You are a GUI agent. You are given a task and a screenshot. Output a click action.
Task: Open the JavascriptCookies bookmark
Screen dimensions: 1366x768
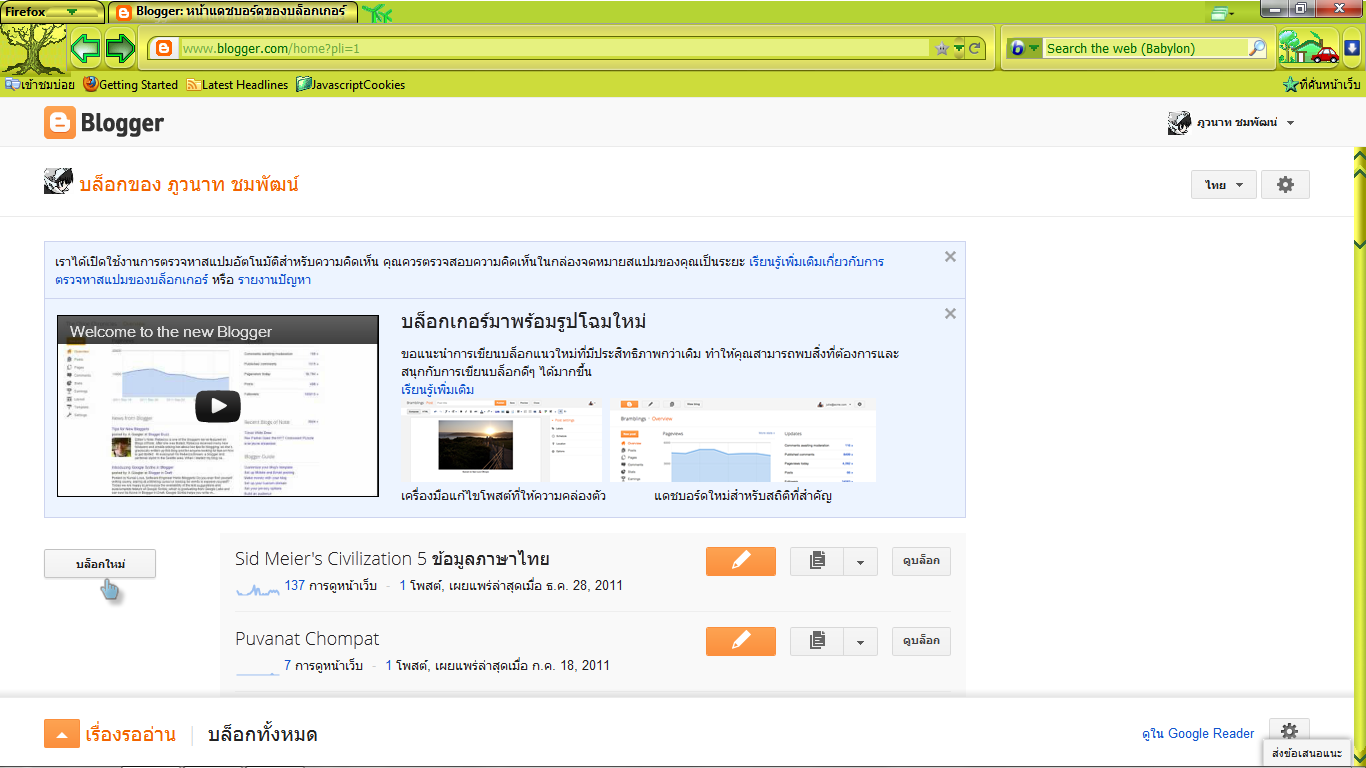351,85
